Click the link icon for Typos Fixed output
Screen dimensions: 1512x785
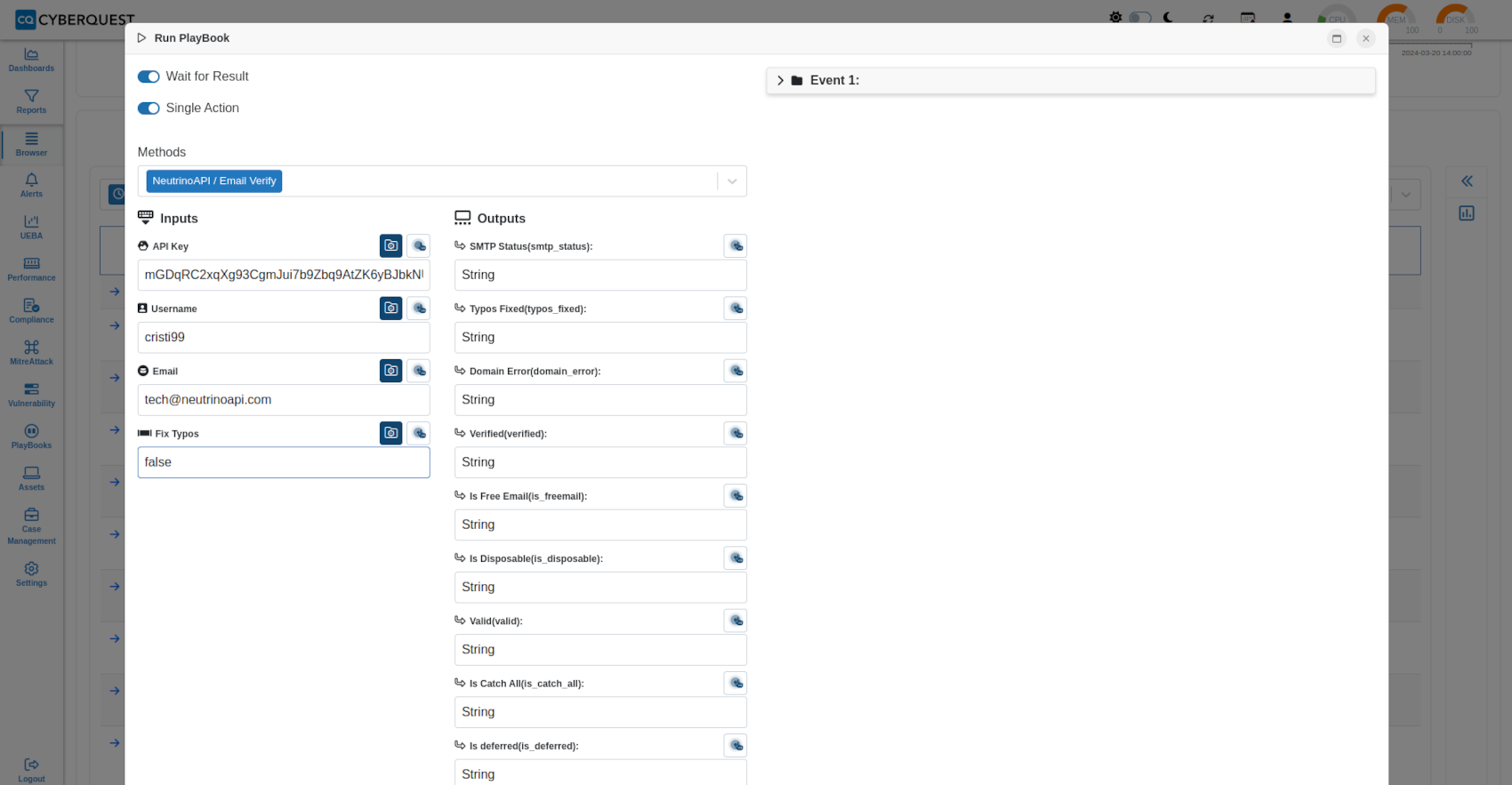(x=736, y=308)
